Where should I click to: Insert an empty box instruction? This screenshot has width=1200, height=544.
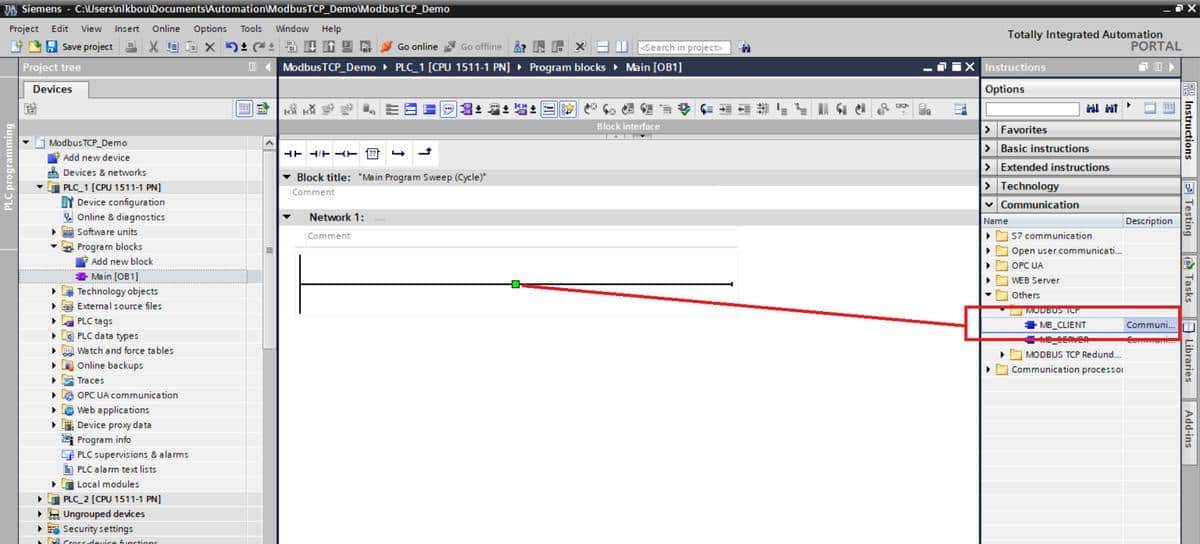pos(372,153)
